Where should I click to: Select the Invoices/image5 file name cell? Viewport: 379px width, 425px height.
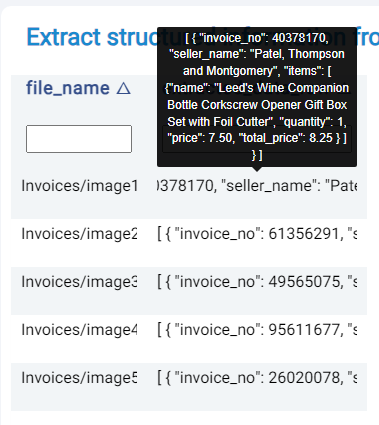(x=79, y=378)
